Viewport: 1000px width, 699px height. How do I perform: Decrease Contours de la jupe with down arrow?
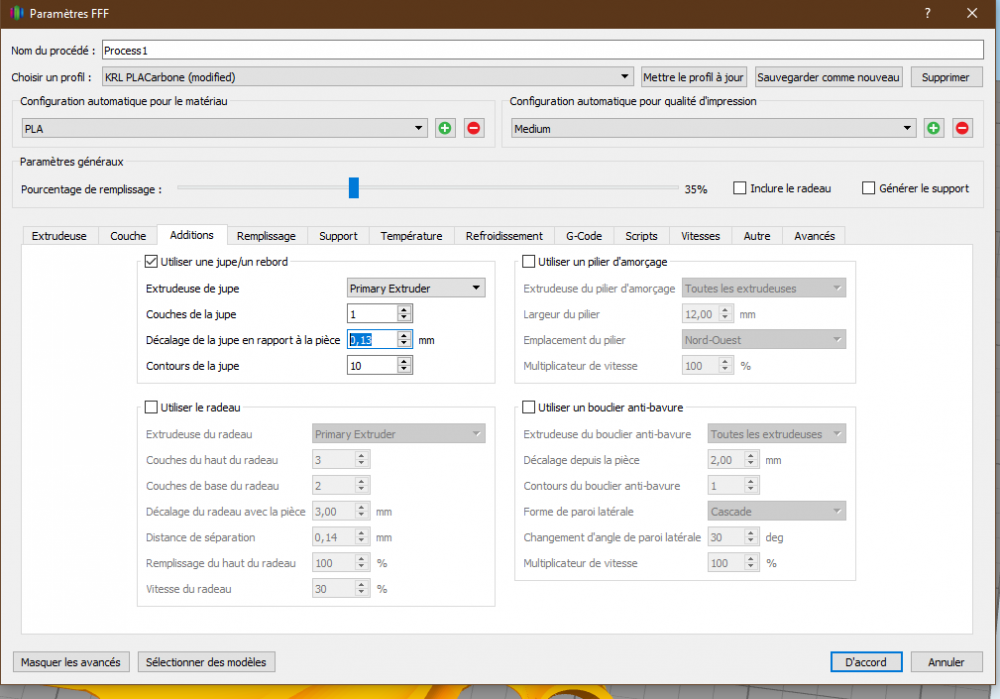pos(404,370)
